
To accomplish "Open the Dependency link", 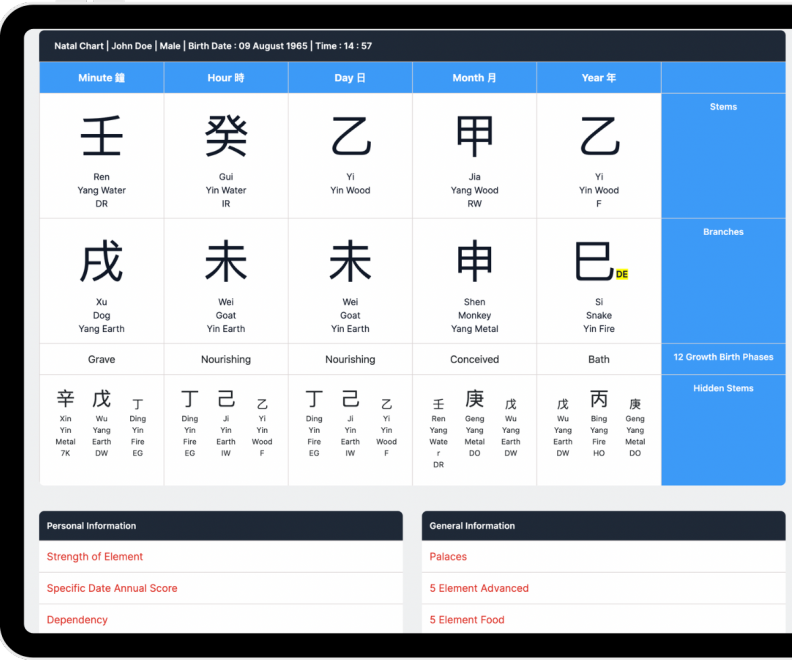I will 77,620.
